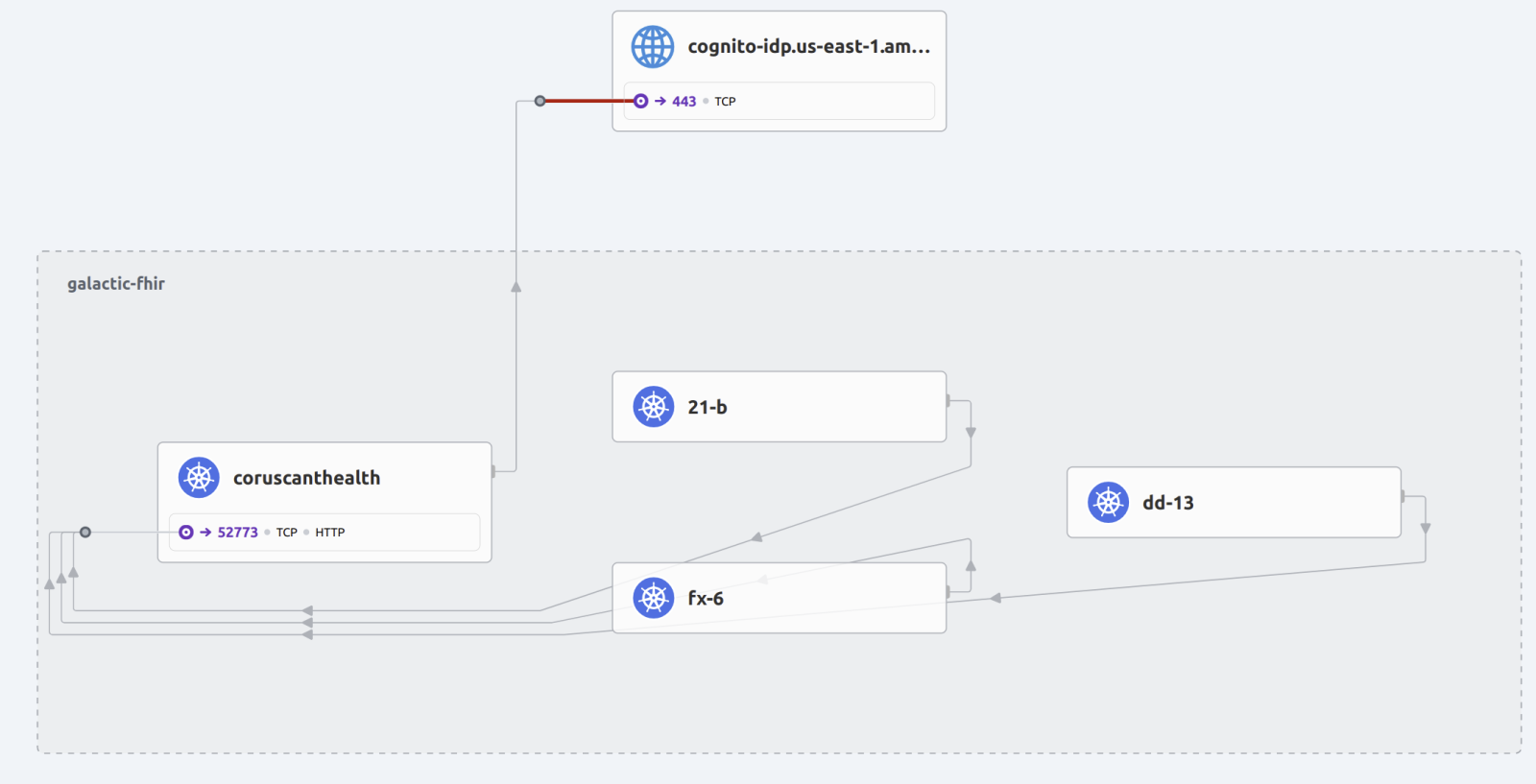Click the purple endpoint circle beside port 52773
Image resolution: width=1536 pixels, height=784 pixels.
click(x=186, y=532)
